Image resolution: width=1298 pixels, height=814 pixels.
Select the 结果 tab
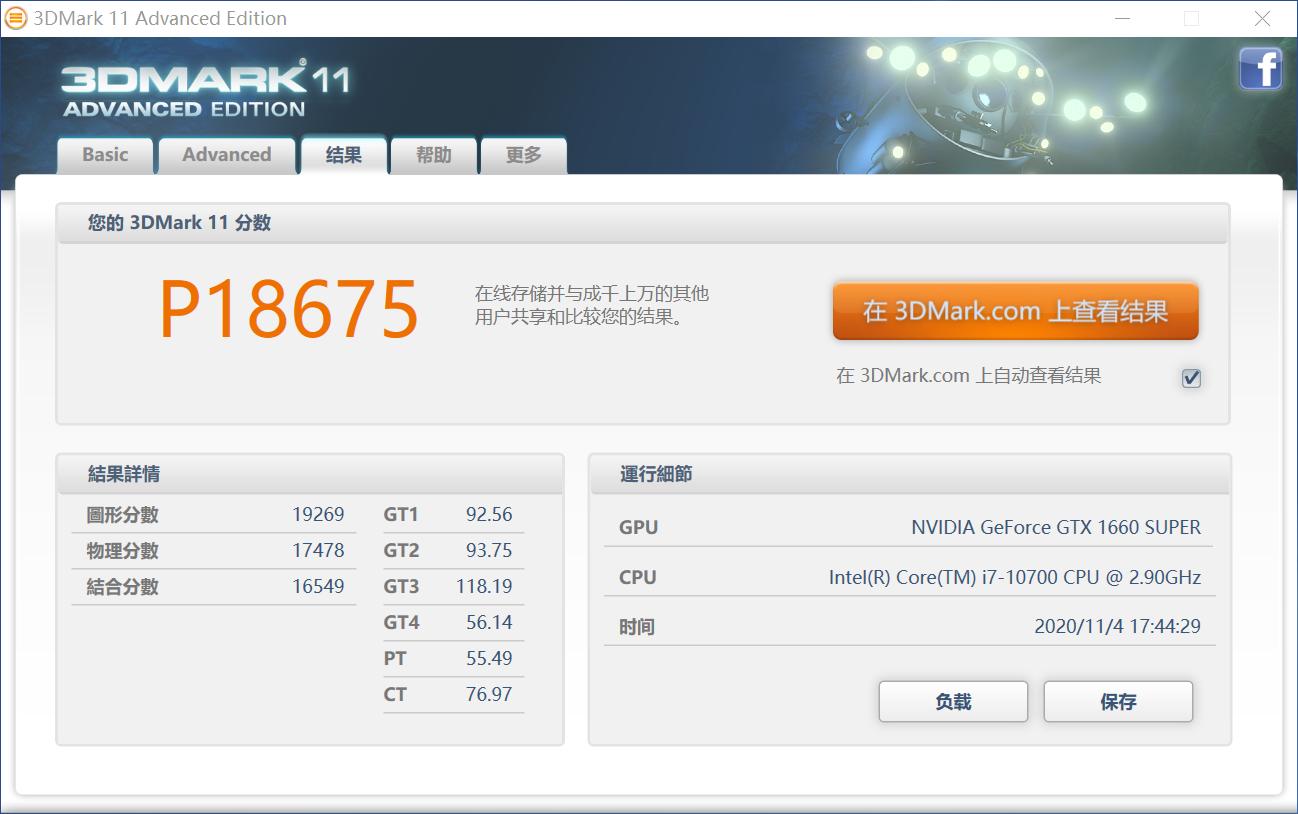[x=344, y=155]
